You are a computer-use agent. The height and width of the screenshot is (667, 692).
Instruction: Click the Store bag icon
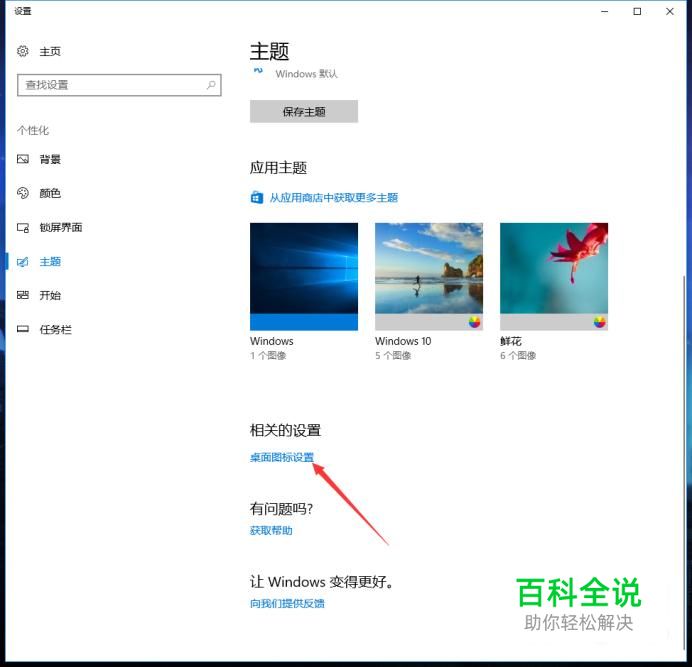tap(257, 197)
